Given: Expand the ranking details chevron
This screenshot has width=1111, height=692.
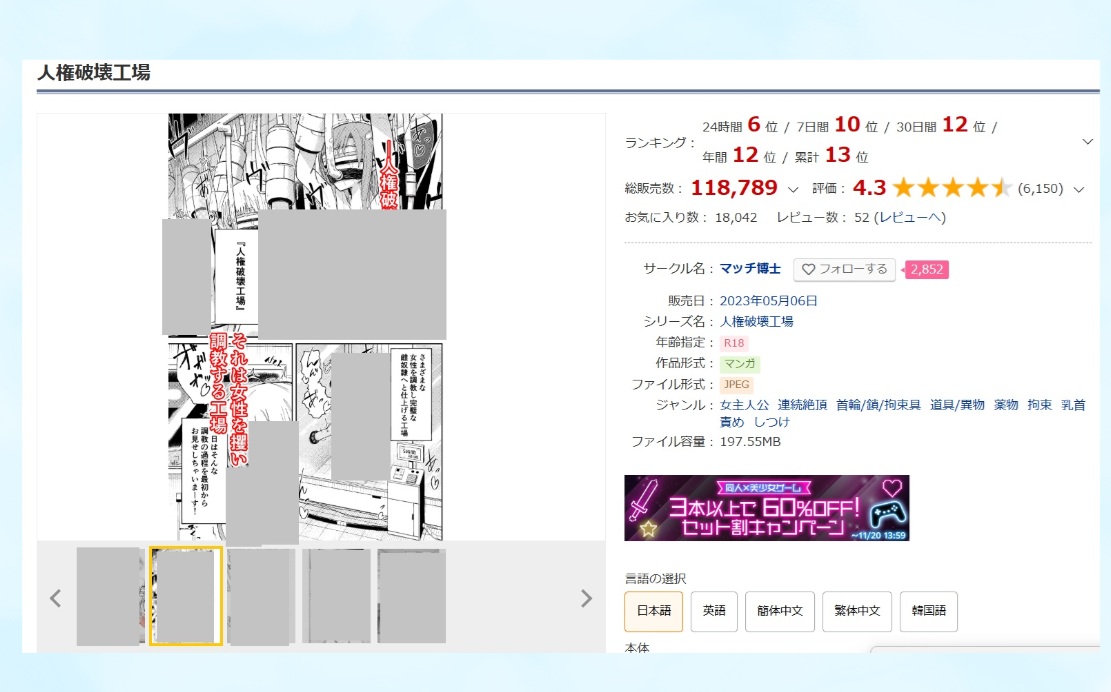Looking at the screenshot, I should point(1088,142).
